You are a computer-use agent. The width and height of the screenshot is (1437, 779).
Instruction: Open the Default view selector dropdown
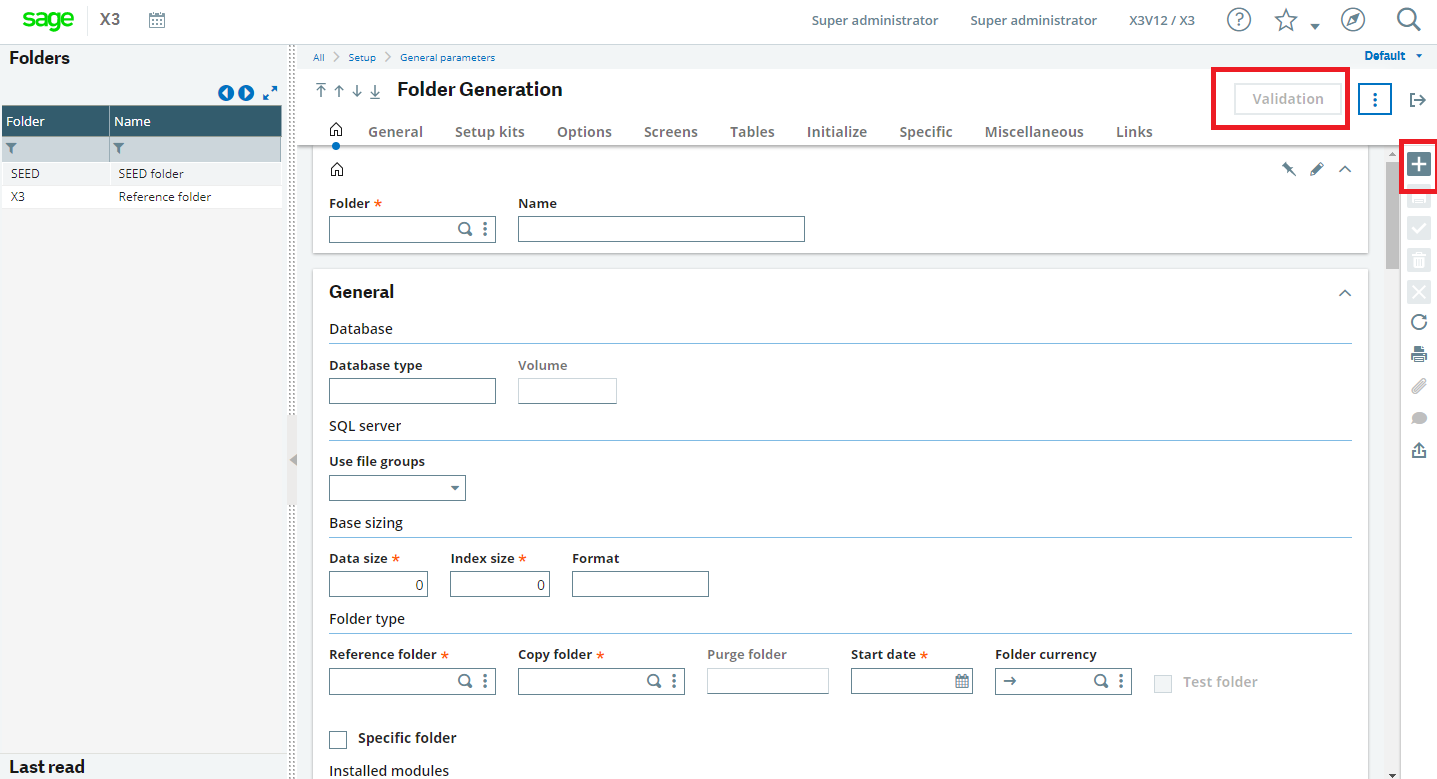[1391, 56]
